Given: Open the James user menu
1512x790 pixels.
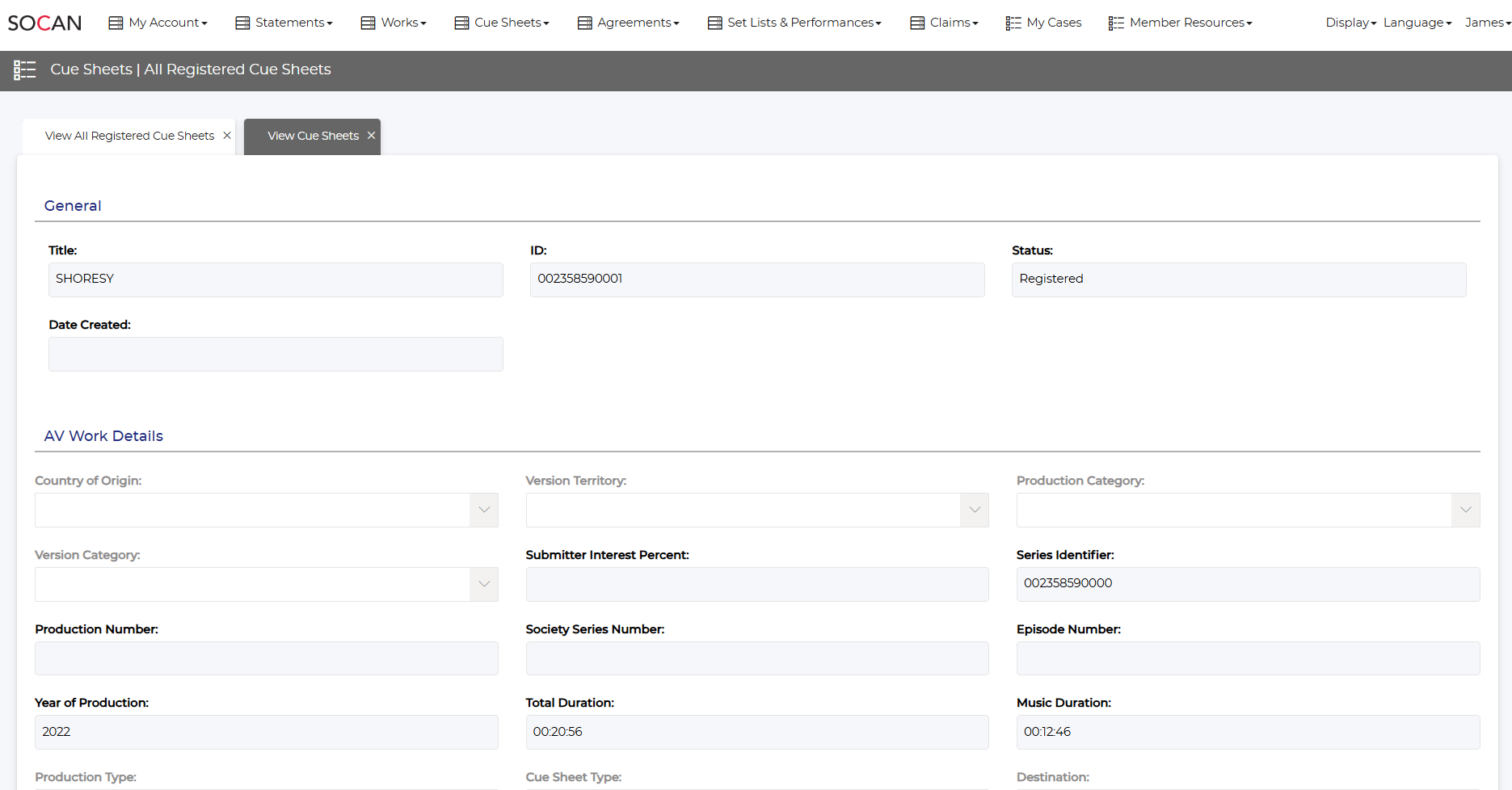Looking at the screenshot, I should coord(1487,23).
